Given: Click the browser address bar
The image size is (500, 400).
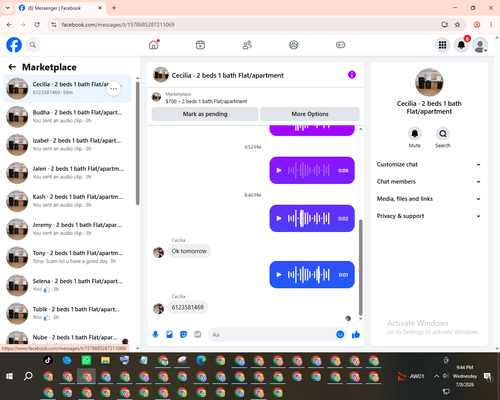Looking at the screenshot, I should pos(247,24).
